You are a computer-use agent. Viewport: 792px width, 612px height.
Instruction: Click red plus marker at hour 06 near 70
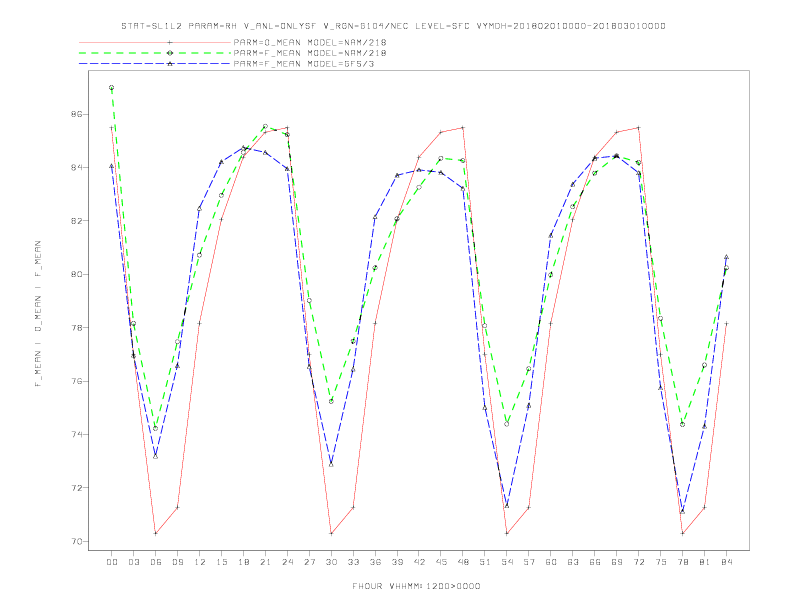156,533
